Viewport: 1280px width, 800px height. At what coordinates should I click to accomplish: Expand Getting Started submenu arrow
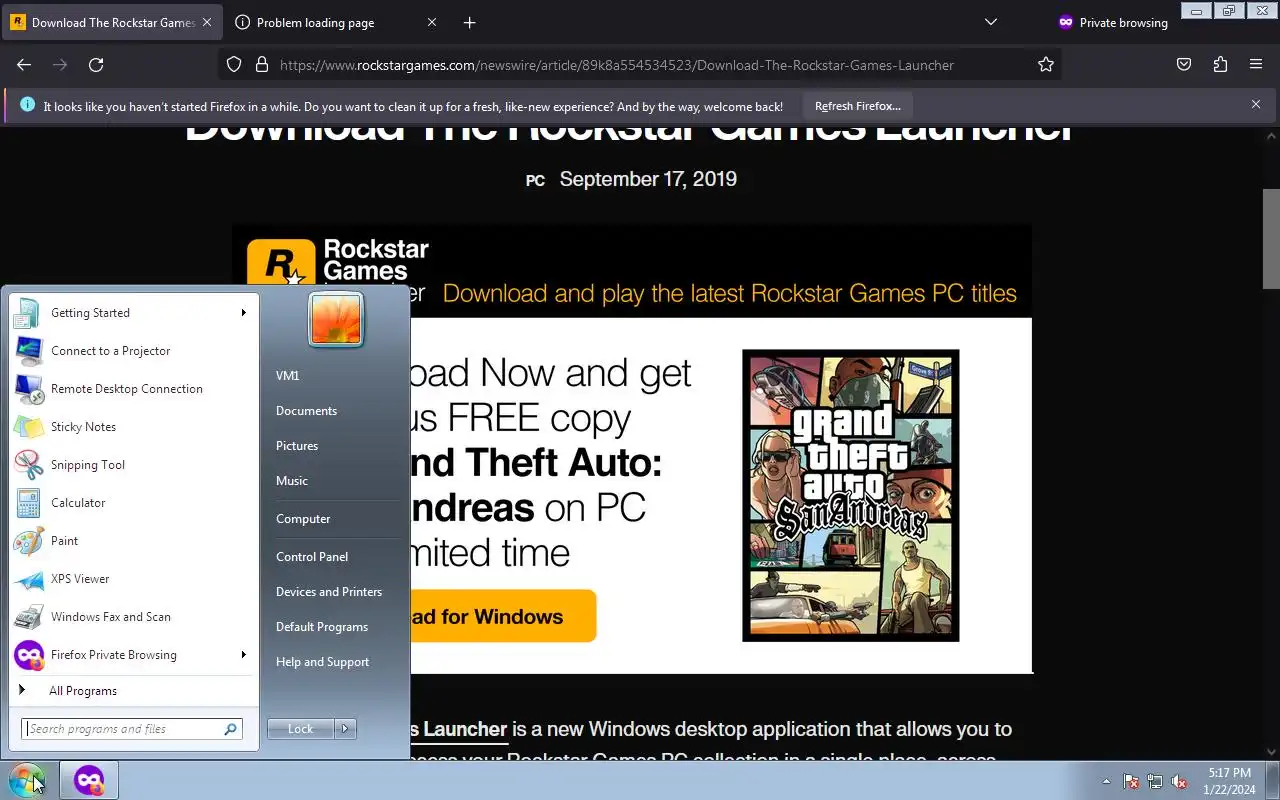point(243,313)
